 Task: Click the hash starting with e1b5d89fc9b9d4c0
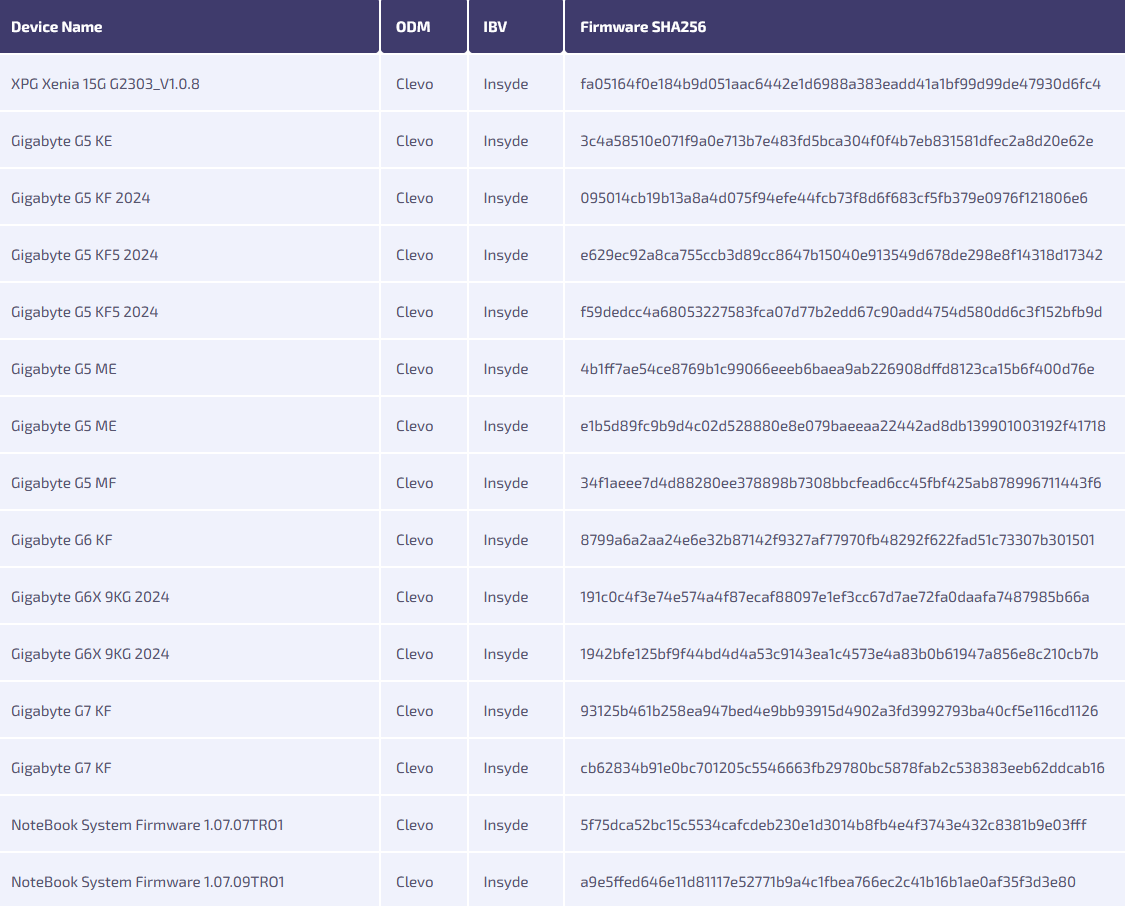[843, 426]
